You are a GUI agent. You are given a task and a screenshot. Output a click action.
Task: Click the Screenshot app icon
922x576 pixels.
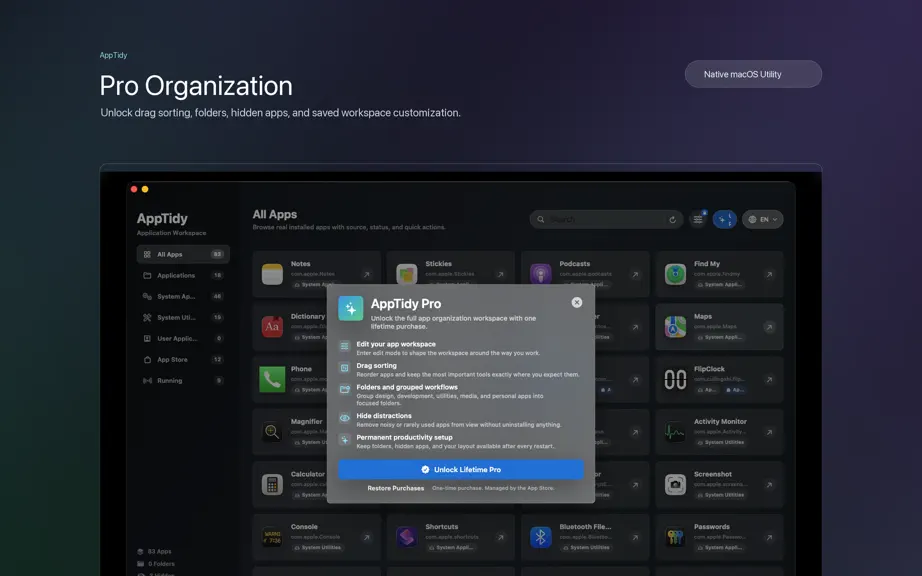click(675, 485)
